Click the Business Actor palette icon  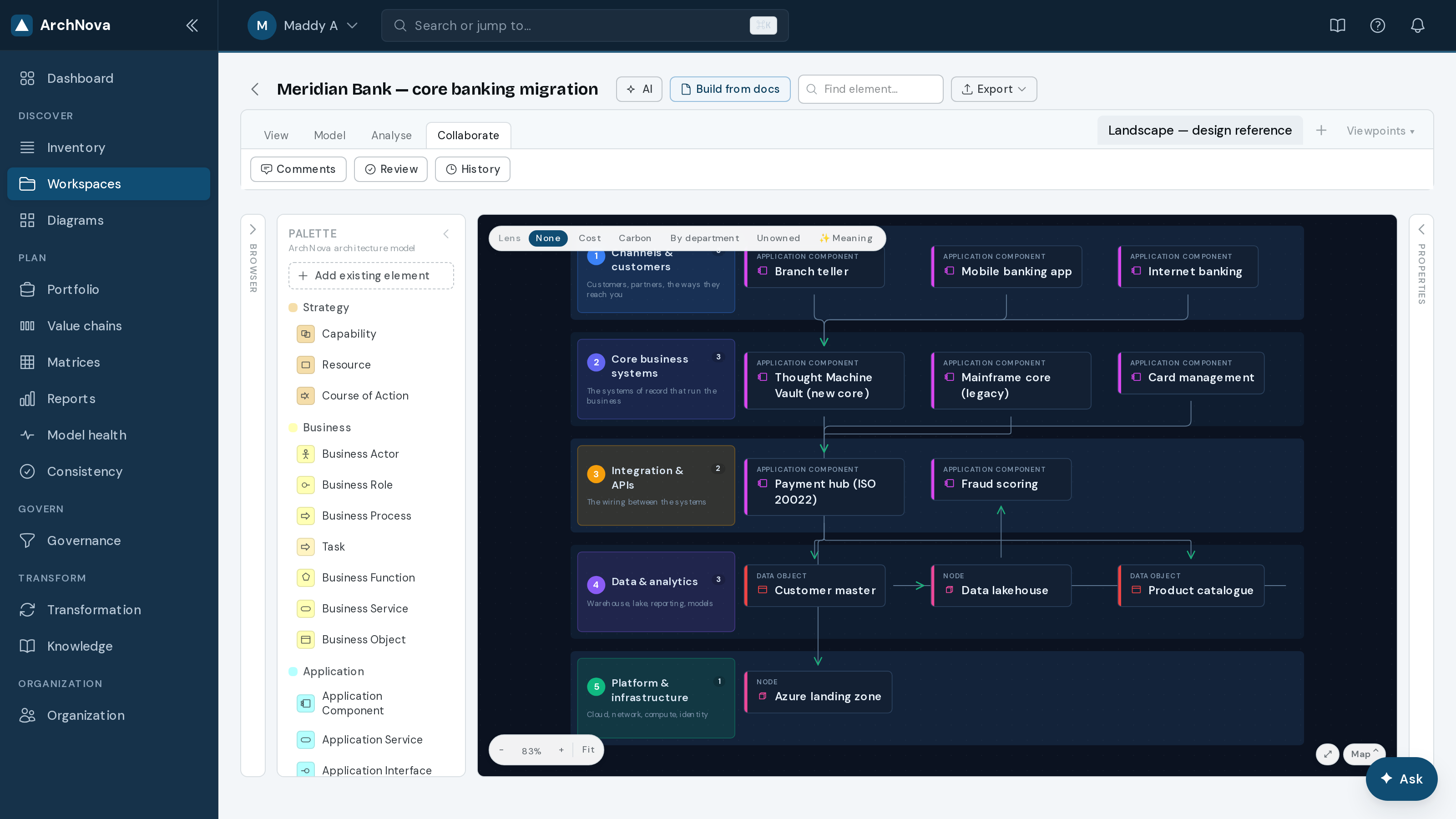tap(306, 454)
